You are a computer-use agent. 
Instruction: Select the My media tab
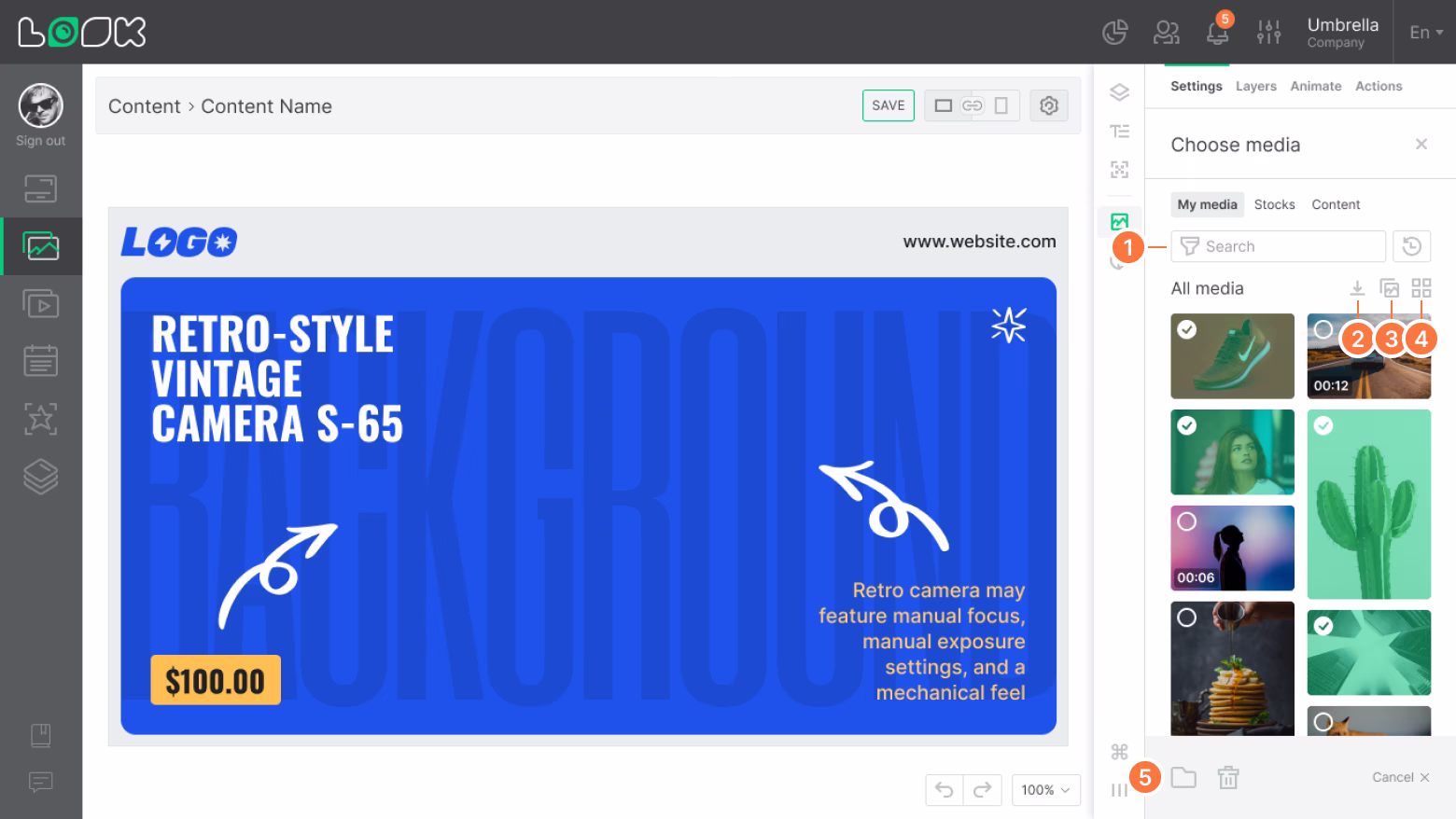pos(1208,204)
